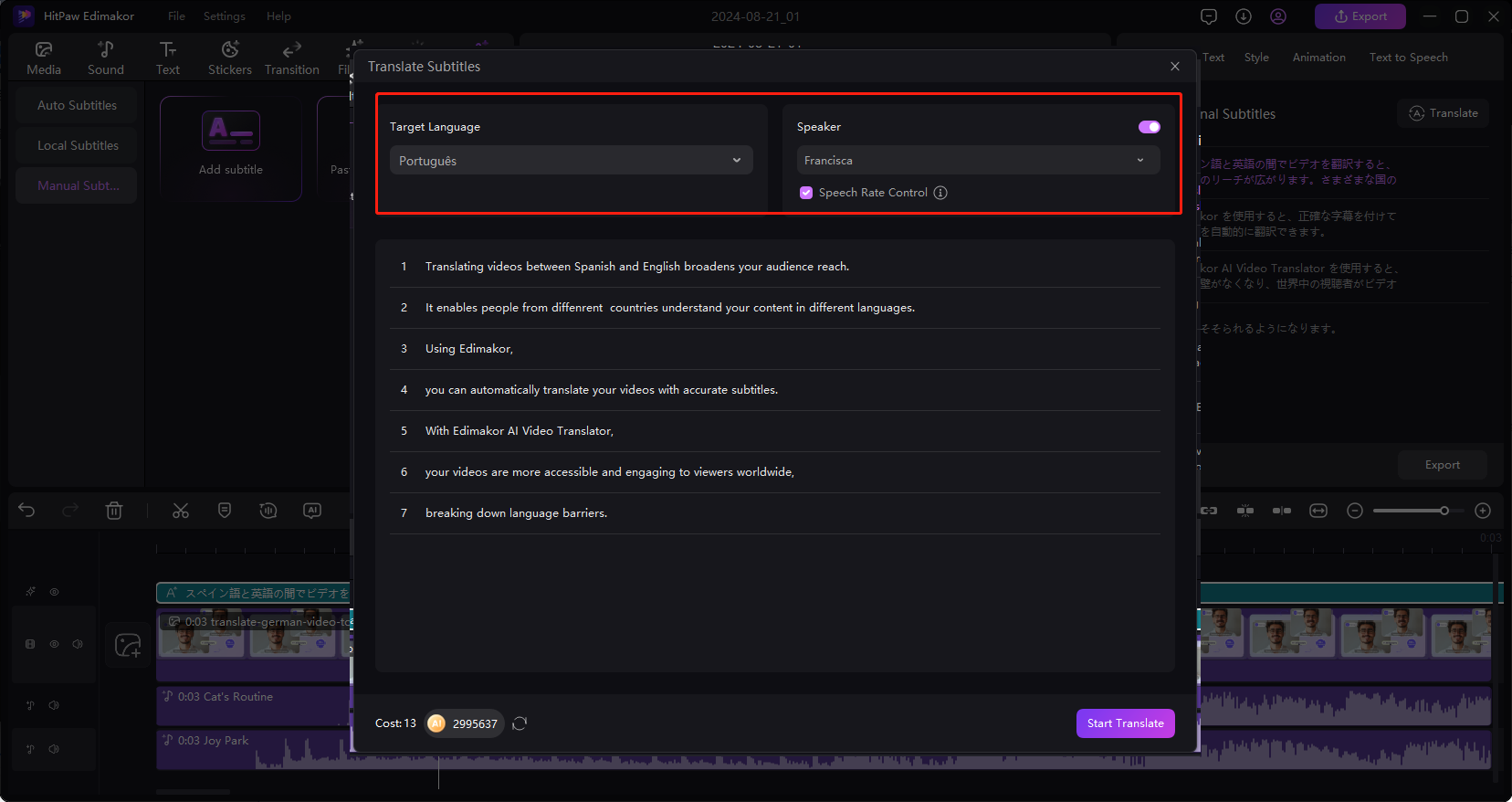Mute the Cat's Routine audio track
Screen dimensions: 1512x802
point(54,705)
